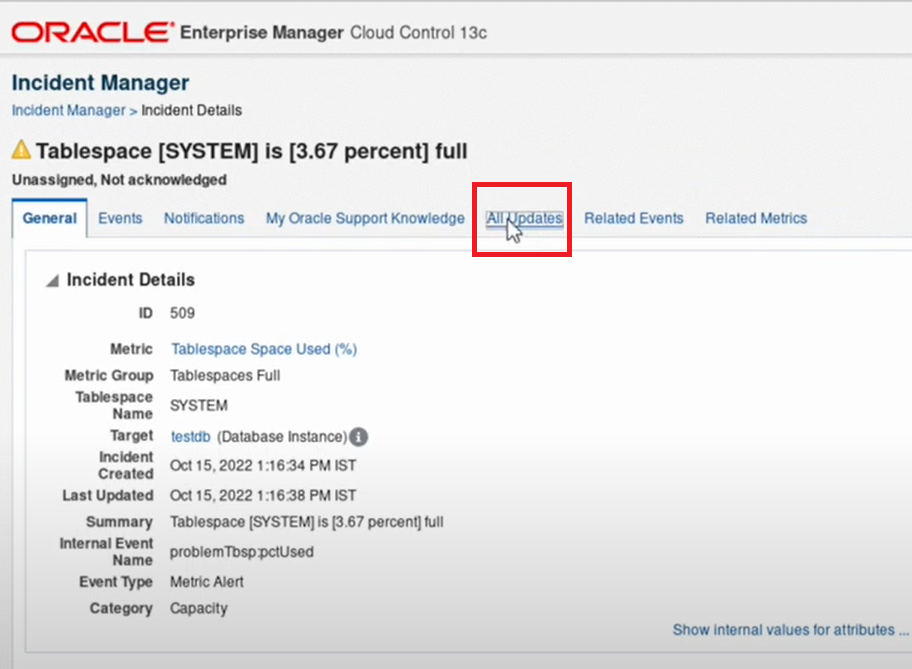Click the Capacity category value
This screenshot has height=669, width=912.
[x=198, y=608]
